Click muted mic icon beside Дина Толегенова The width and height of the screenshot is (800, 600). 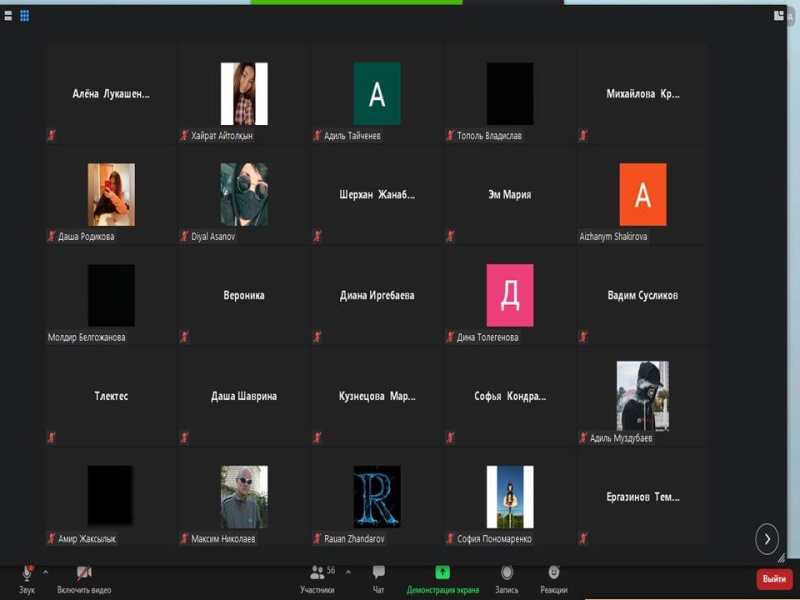point(451,337)
